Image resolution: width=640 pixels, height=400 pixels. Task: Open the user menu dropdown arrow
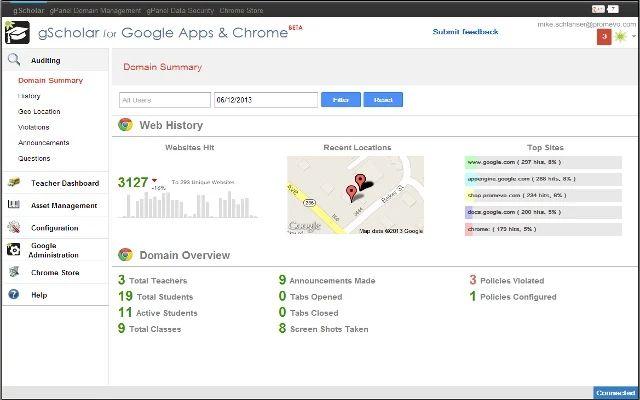[x=633, y=36]
